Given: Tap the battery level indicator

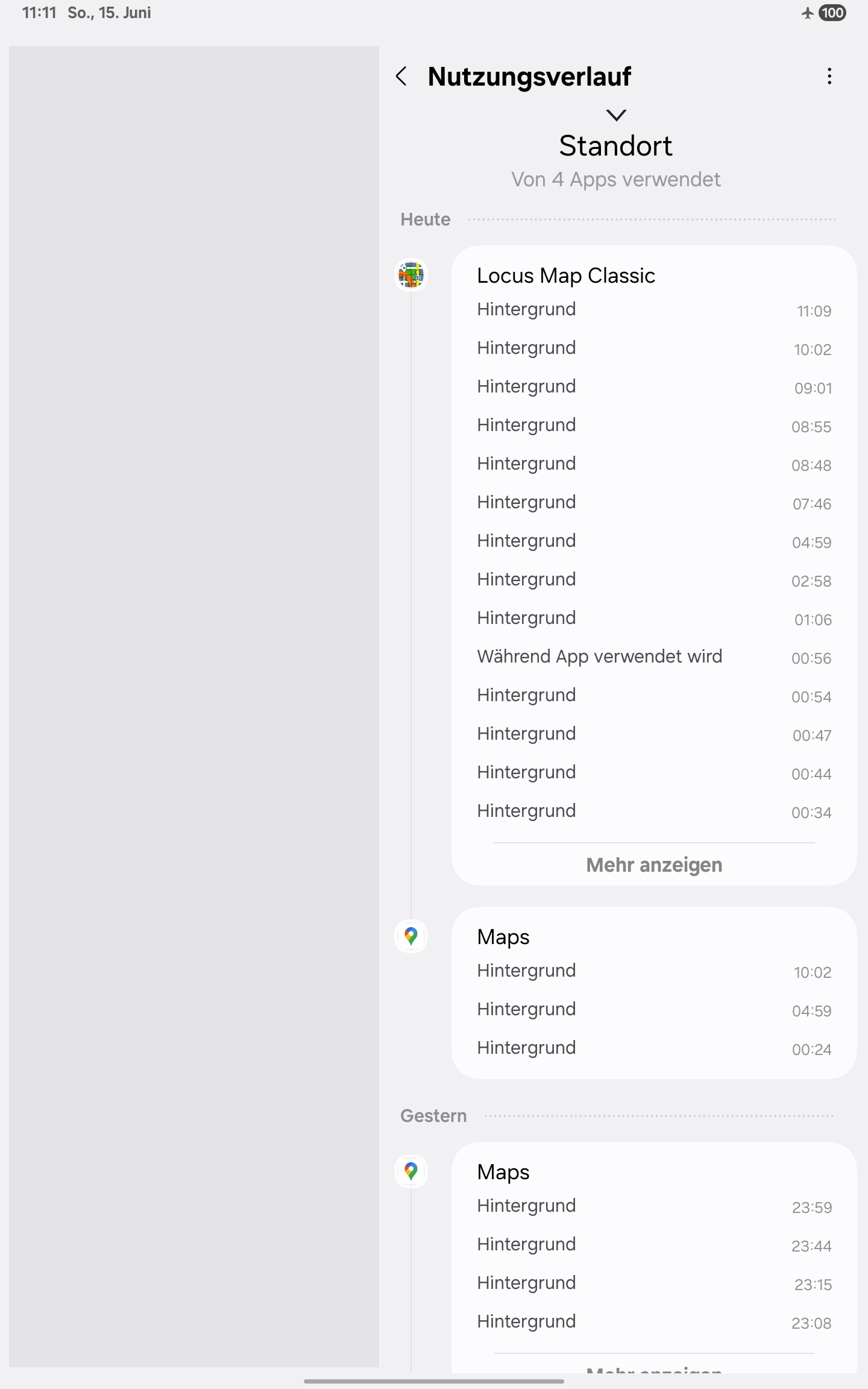Looking at the screenshot, I should click(x=832, y=13).
